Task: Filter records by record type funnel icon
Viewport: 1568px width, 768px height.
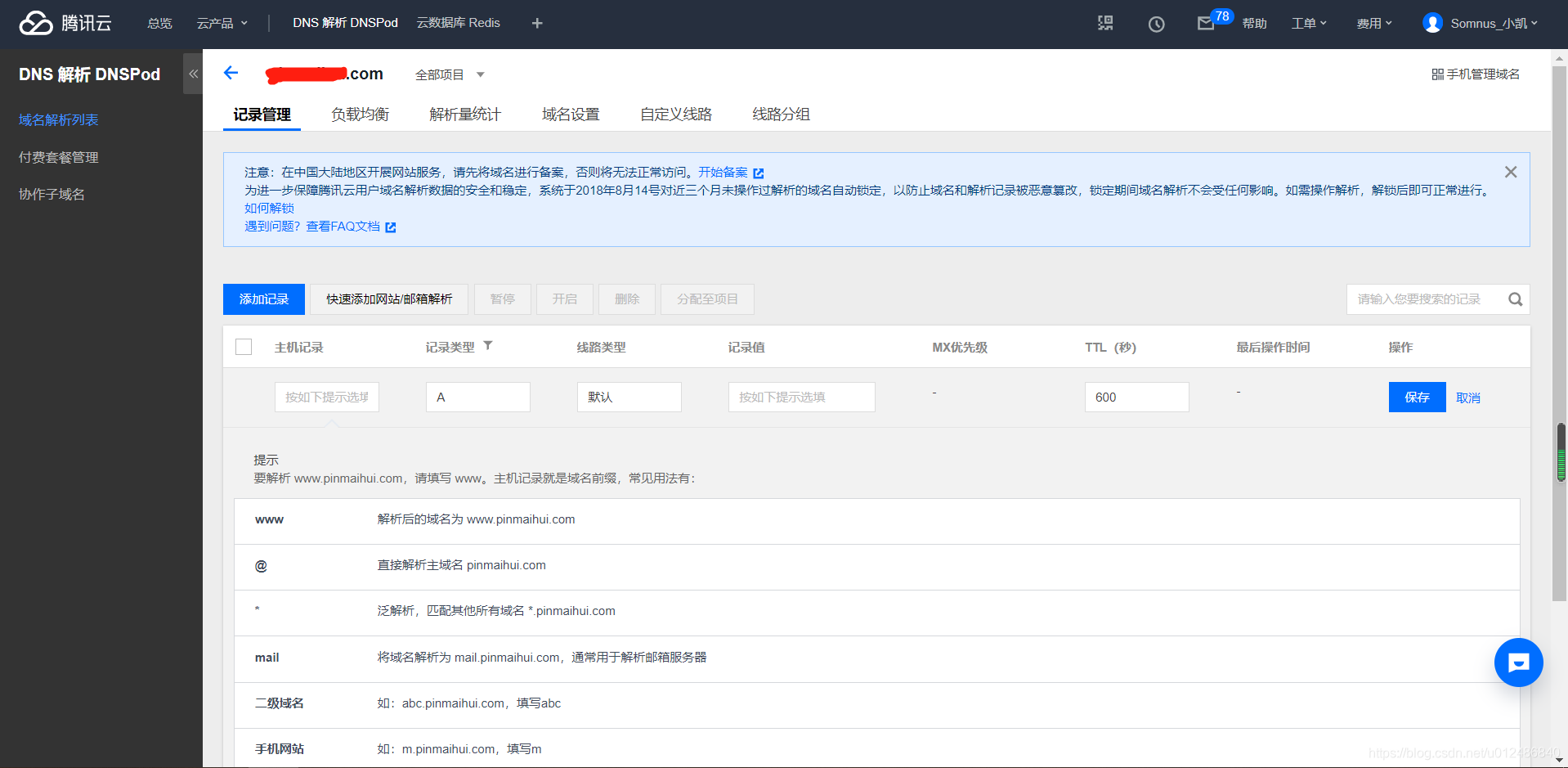Action: click(x=488, y=346)
